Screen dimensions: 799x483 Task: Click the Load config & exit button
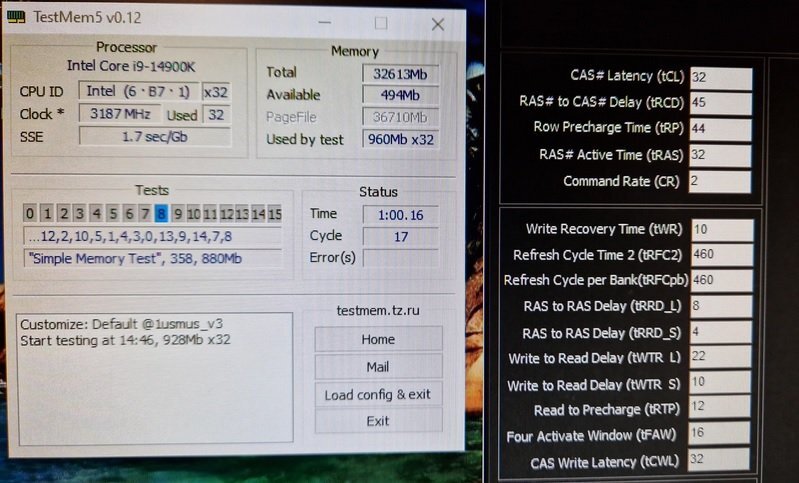[378, 394]
